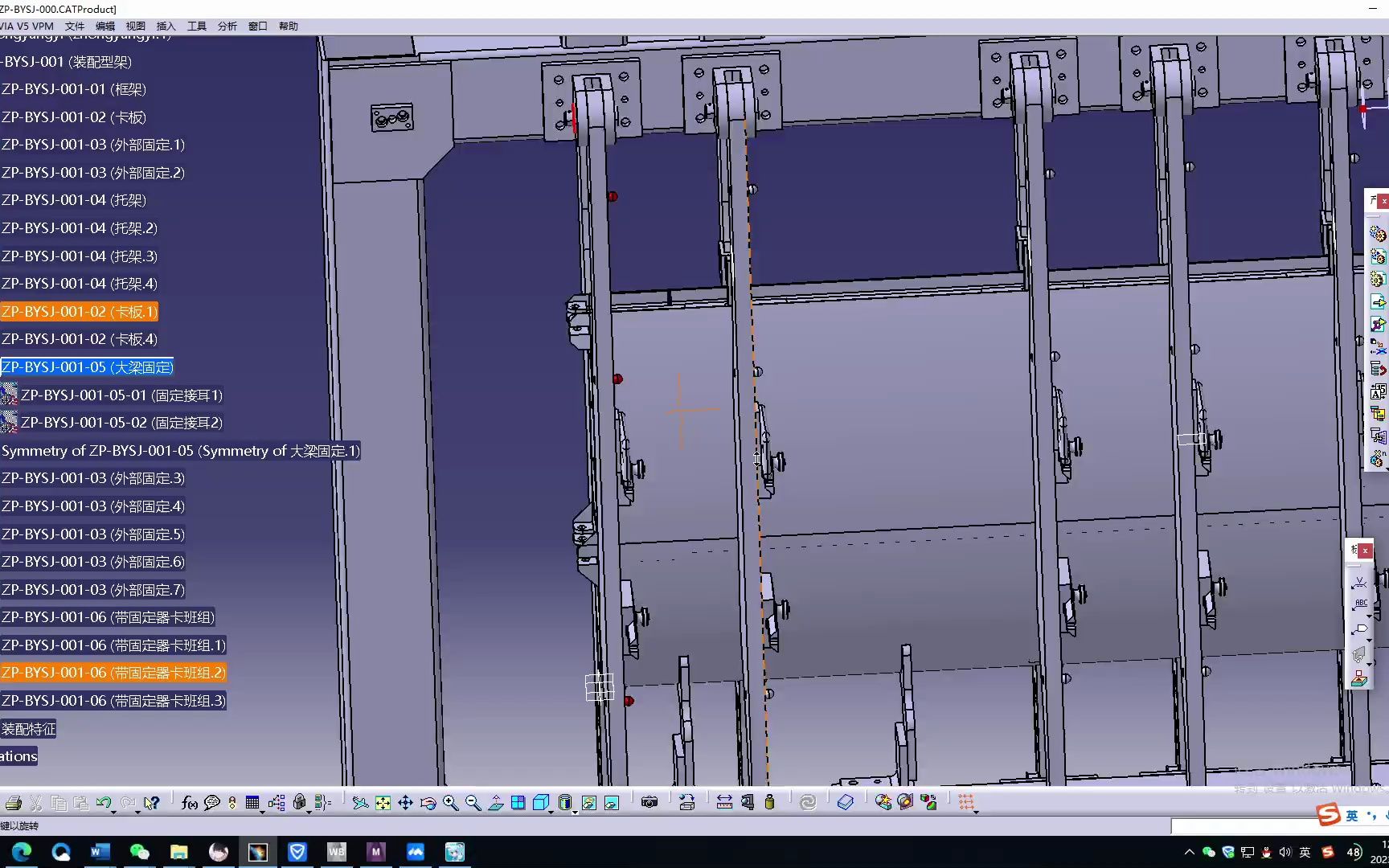This screenshot has width=1389, height=868.
Task: Select ZP-BYSJ-001-06 (带固定器卡班组.3) node
Action: (x=113, y=701)
